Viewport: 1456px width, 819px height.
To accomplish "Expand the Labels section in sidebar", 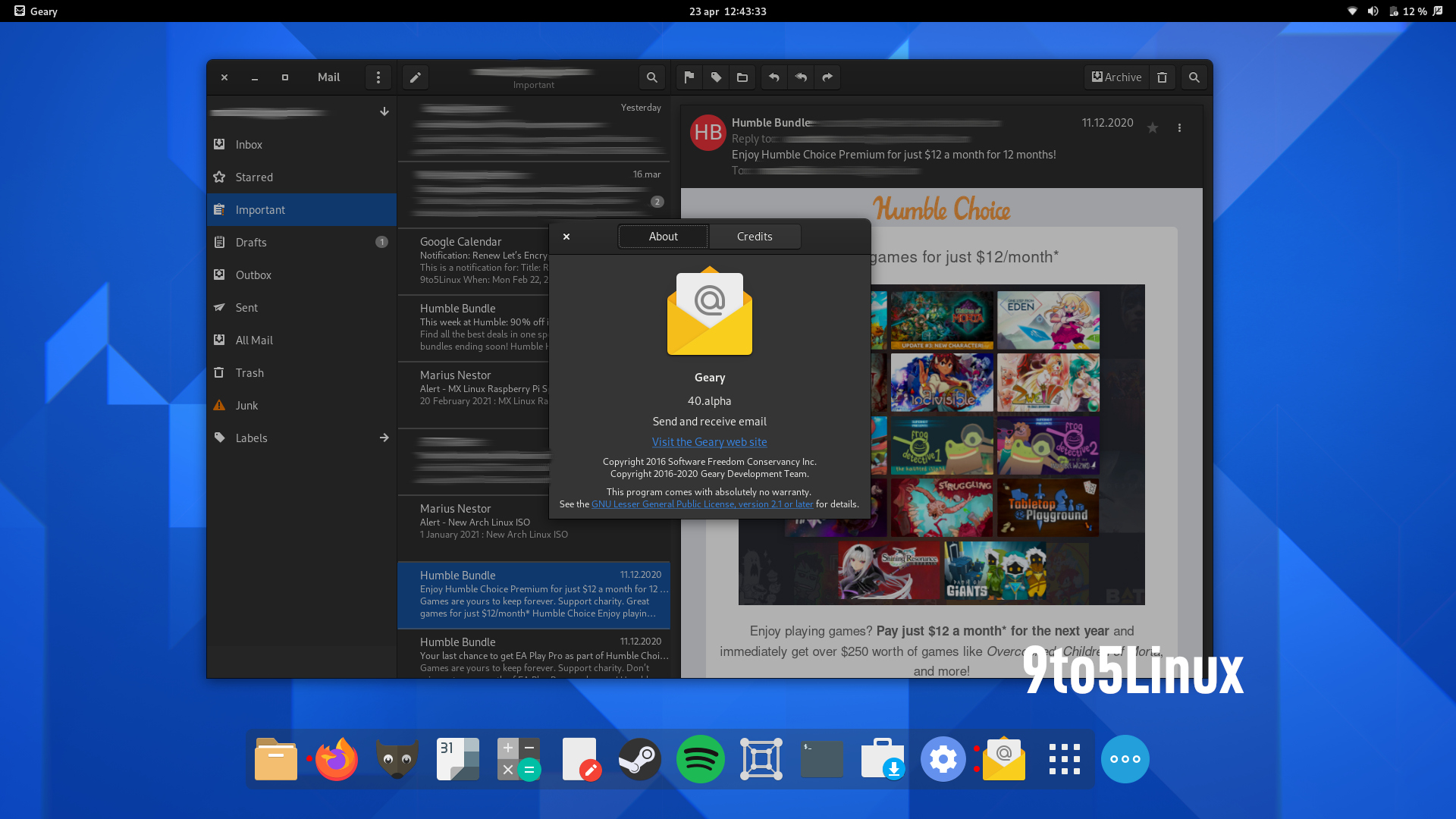I will (384, 438).
